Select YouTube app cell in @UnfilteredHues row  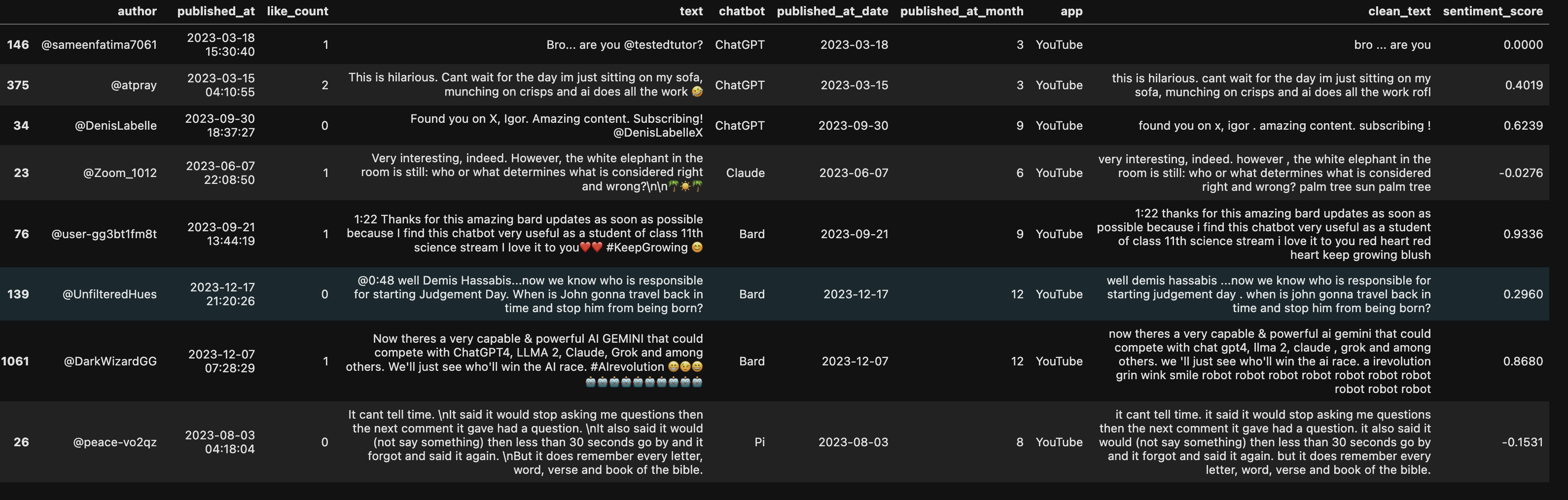click(x=1059, y=294)
